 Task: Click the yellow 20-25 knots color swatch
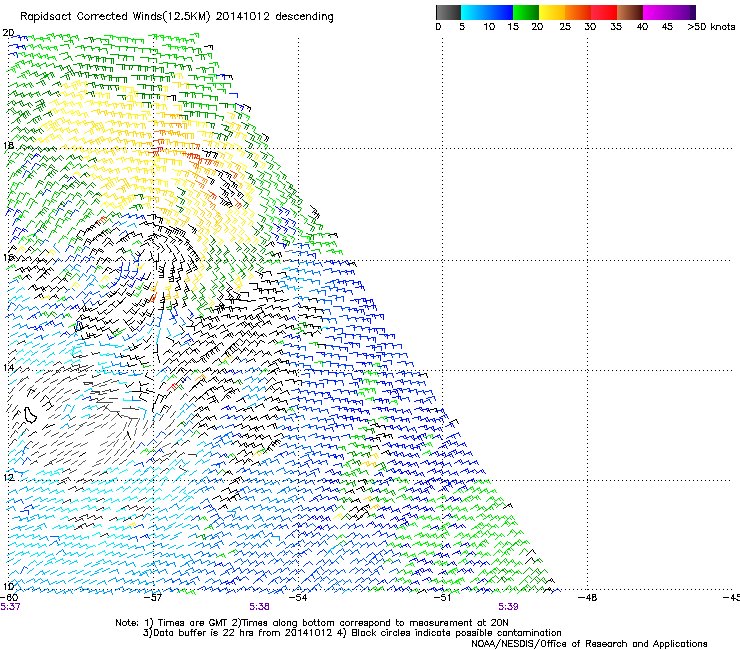(552, 12)
